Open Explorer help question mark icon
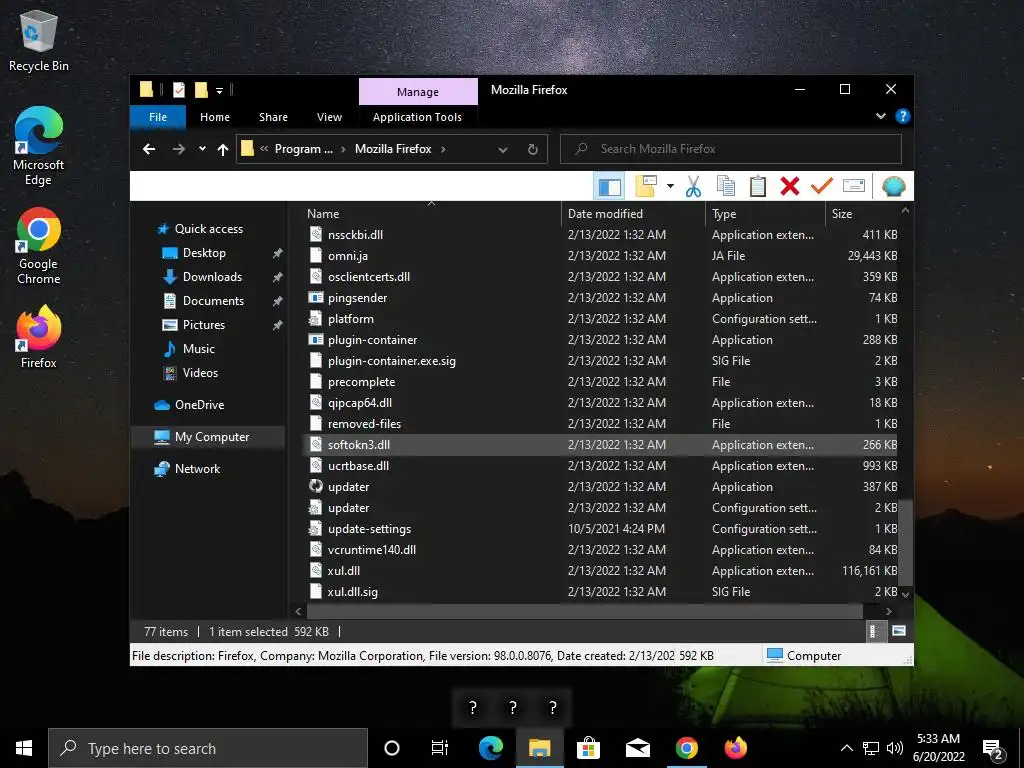Viewport: 1024px width, 768px height. click(903, 116)
